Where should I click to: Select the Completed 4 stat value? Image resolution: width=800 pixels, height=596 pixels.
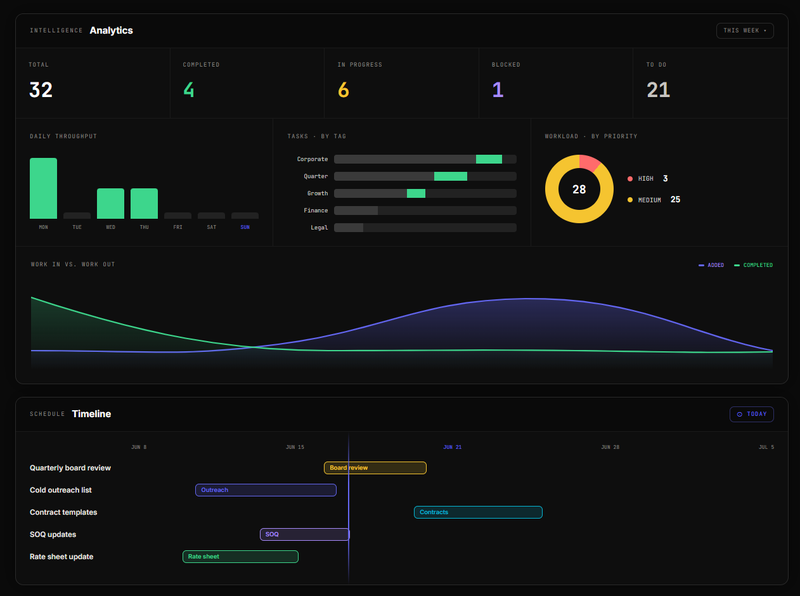pos(189,90)
